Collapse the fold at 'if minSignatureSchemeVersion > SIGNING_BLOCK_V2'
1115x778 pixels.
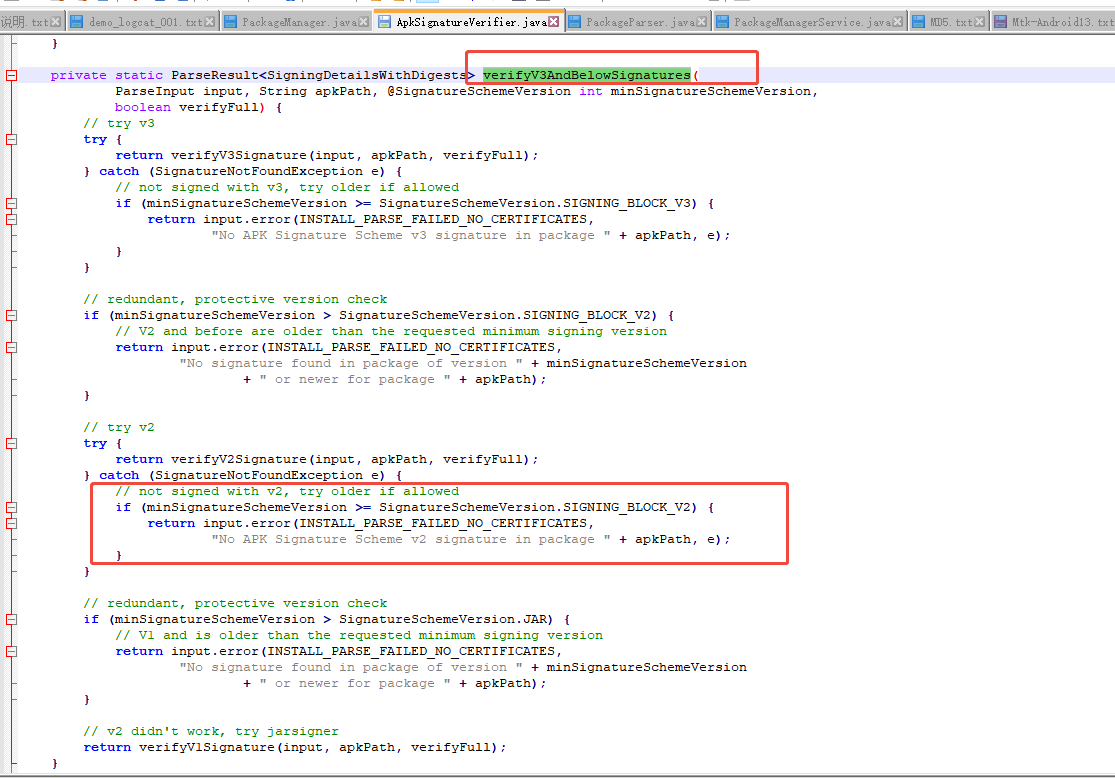pyautogui.click(x=11, y=316)
